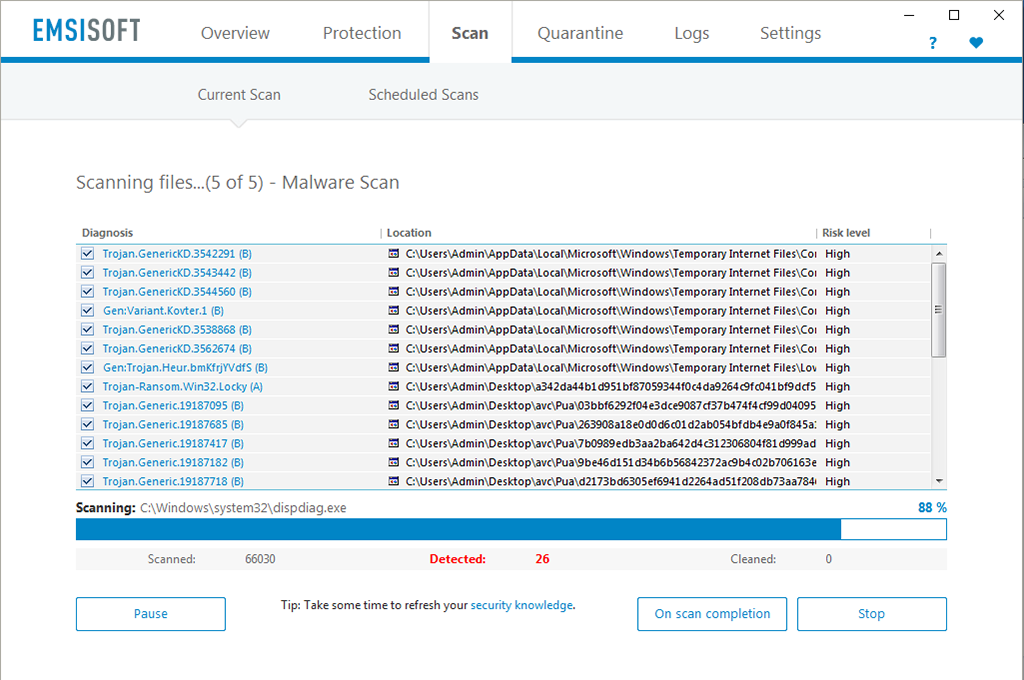Open the Scheduled Scans subtab
Viewport: 1024px width, 680px height.
point(423,95)
